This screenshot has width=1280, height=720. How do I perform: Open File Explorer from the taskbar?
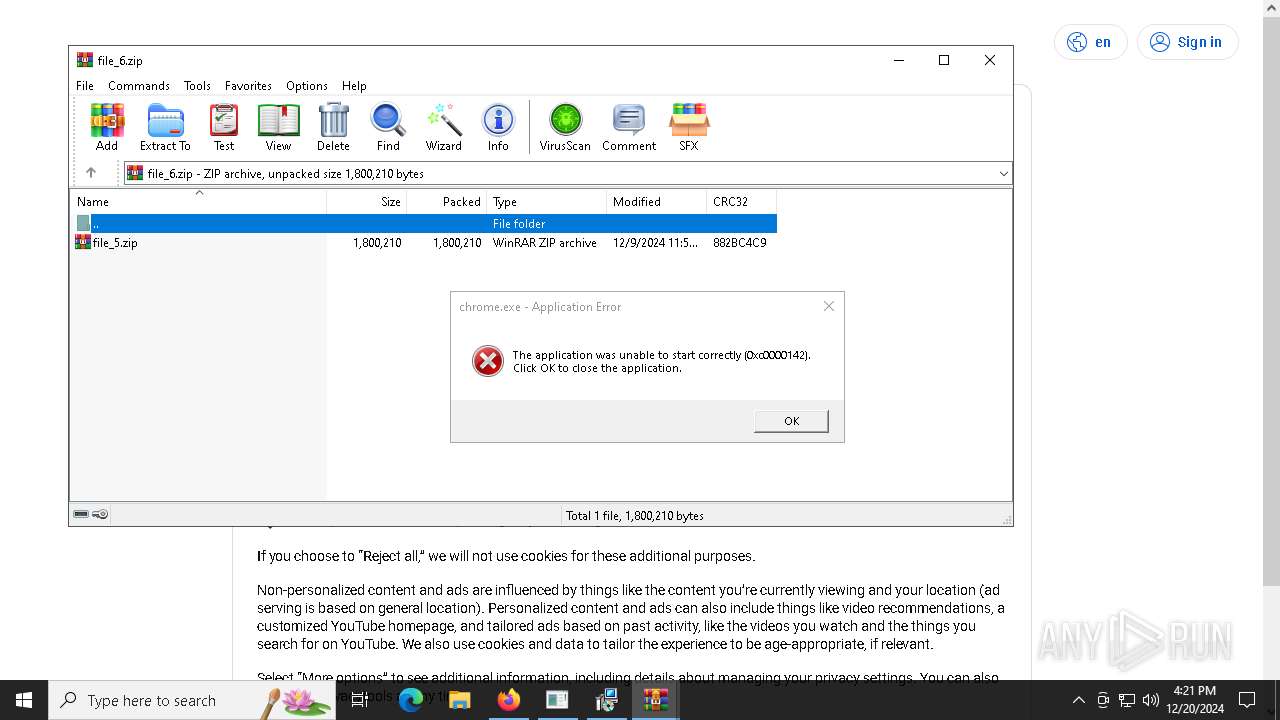[459, 700]
